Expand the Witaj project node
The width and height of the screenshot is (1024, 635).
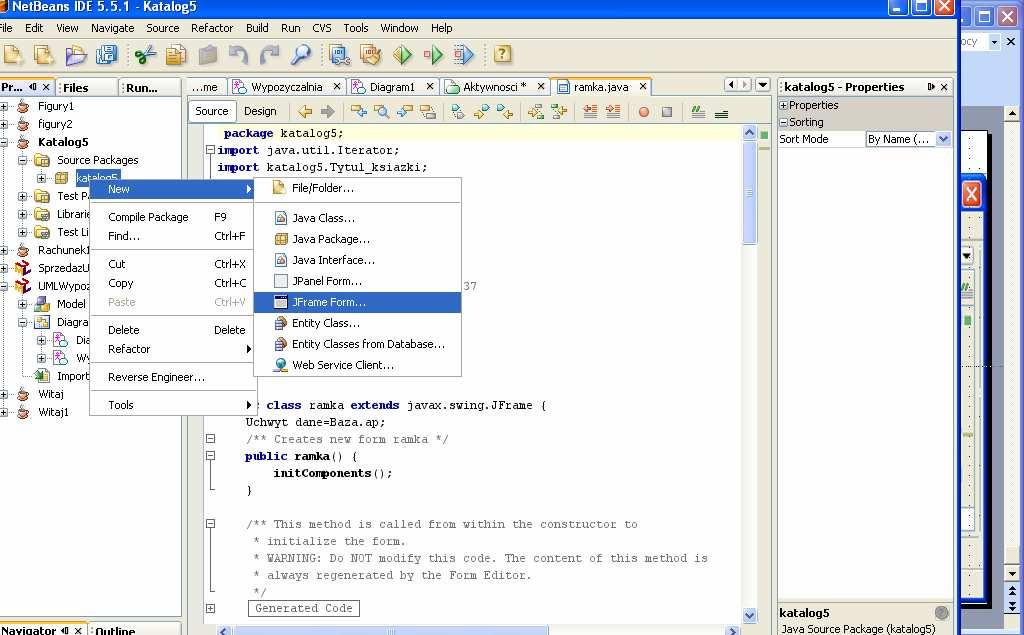tap(4, 394)
